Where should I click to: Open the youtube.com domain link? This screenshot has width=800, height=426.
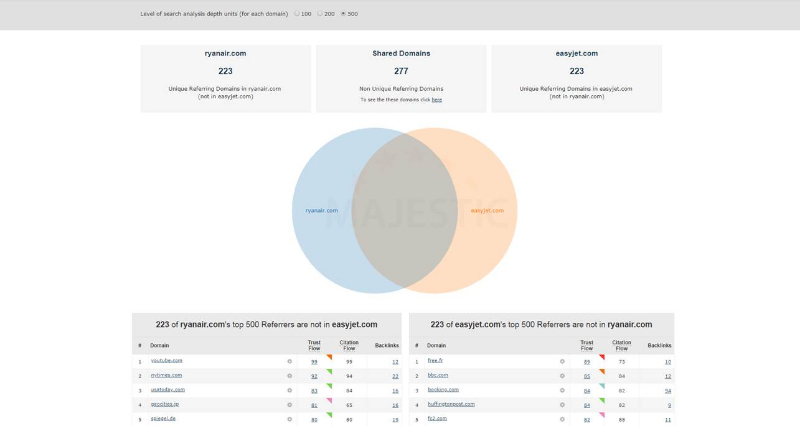[x=166, y=360]
